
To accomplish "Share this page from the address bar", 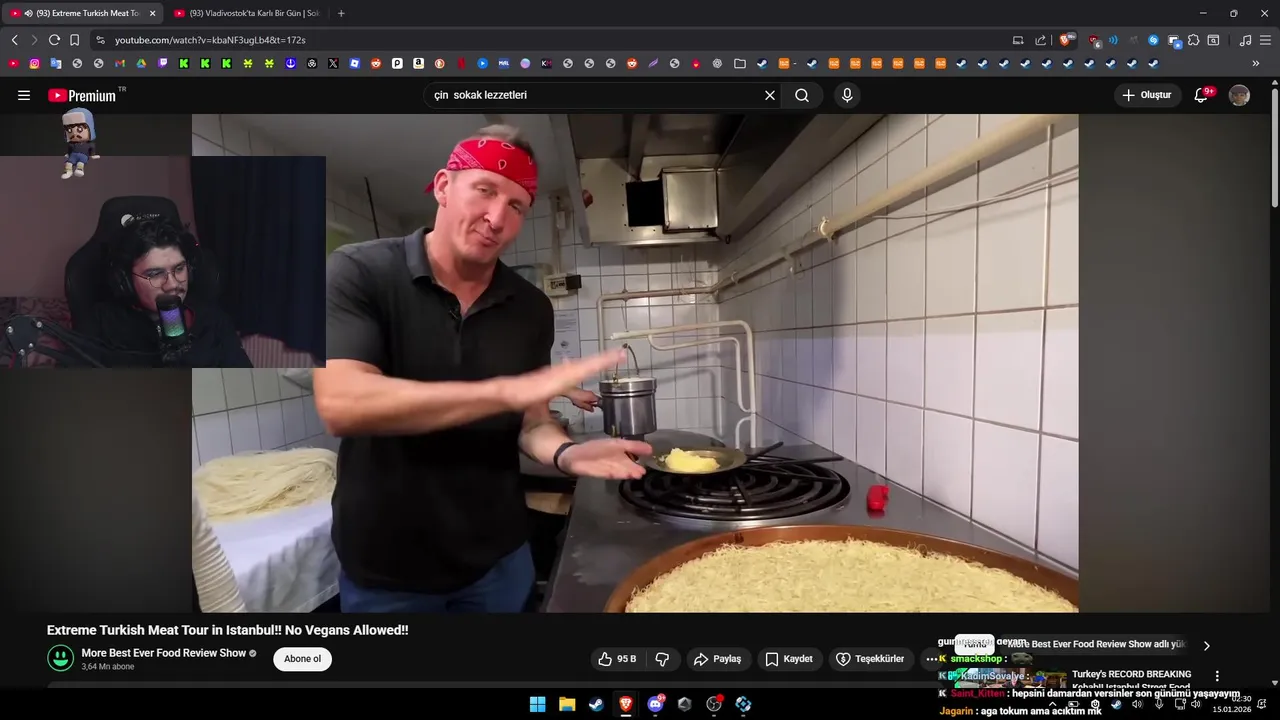I will (1040, 40).
